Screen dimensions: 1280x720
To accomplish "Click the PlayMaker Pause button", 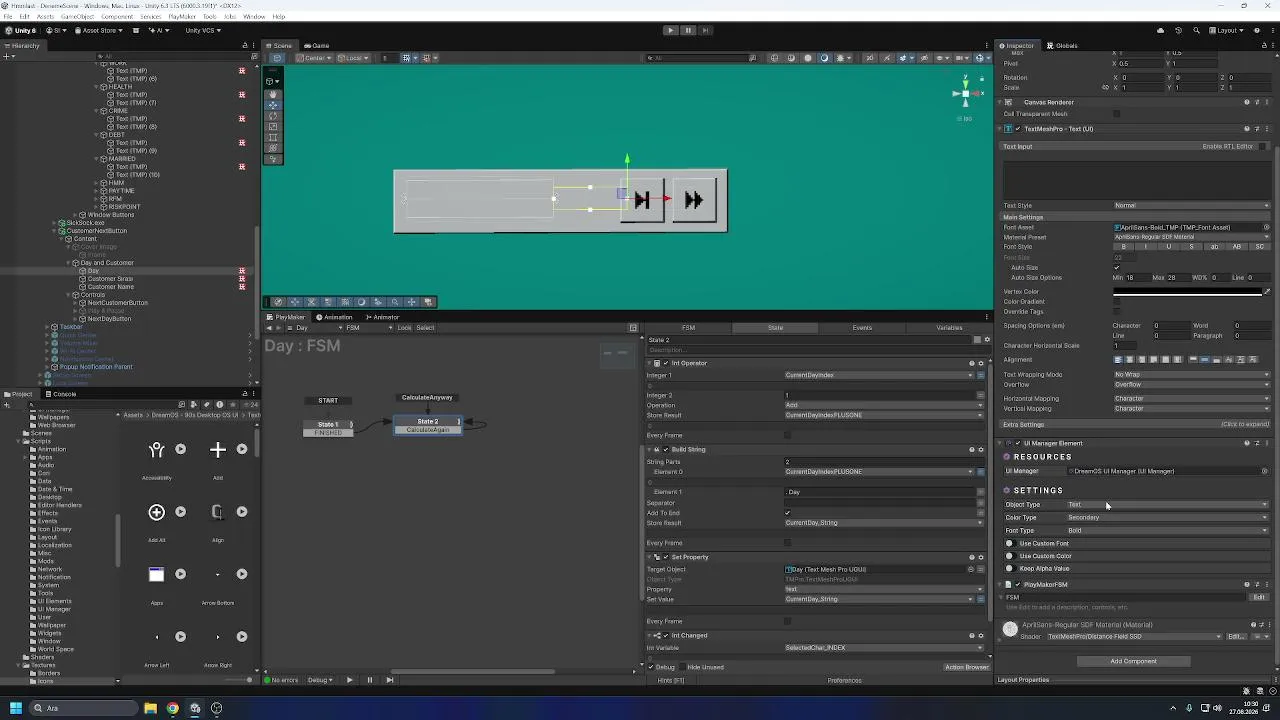I will [369, 680].
